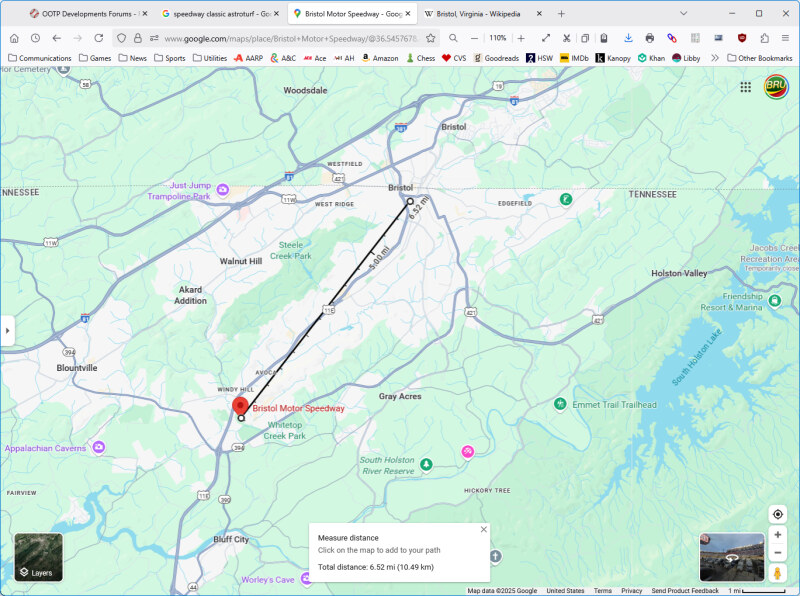Open the Other Bookmarks folder
Image resolution: width=800 pixels, height=596 pixels.
coord(760,58)
